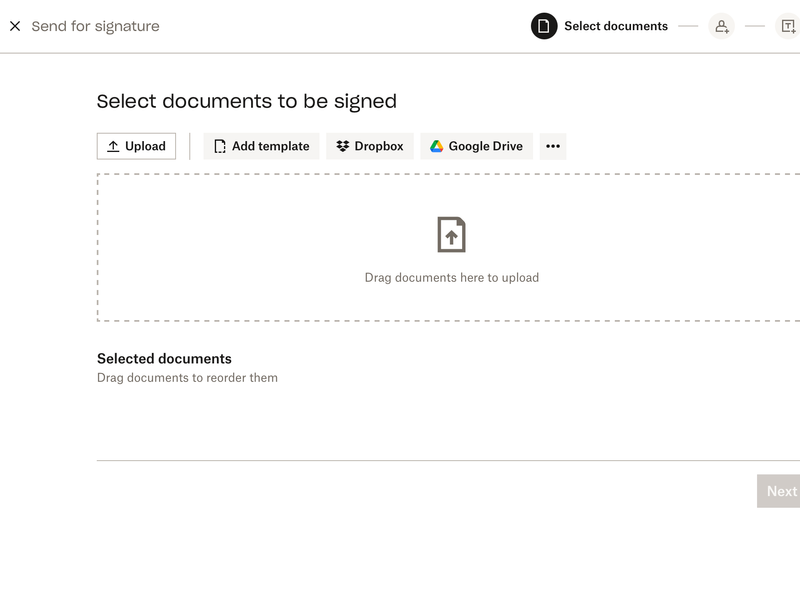Click the Google Drive logo icon

437,146
